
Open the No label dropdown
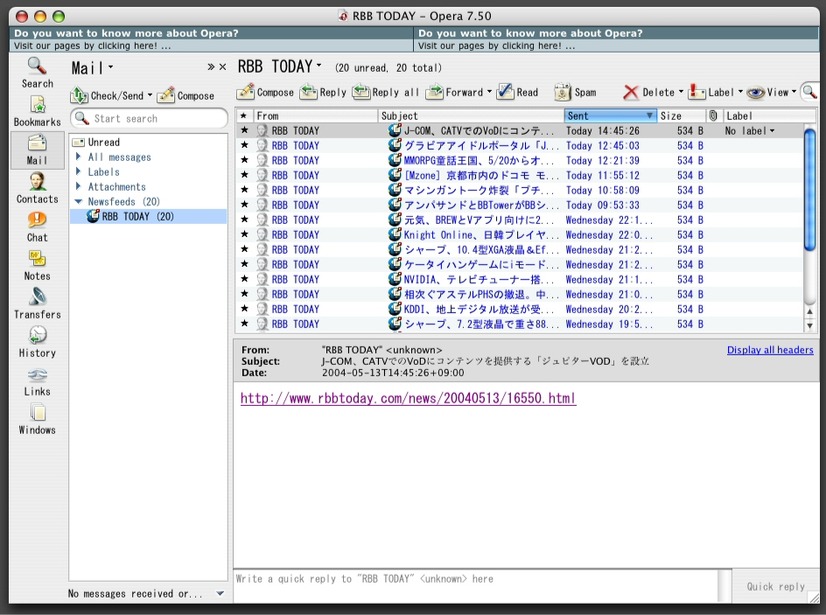click(x=750, y=131)
